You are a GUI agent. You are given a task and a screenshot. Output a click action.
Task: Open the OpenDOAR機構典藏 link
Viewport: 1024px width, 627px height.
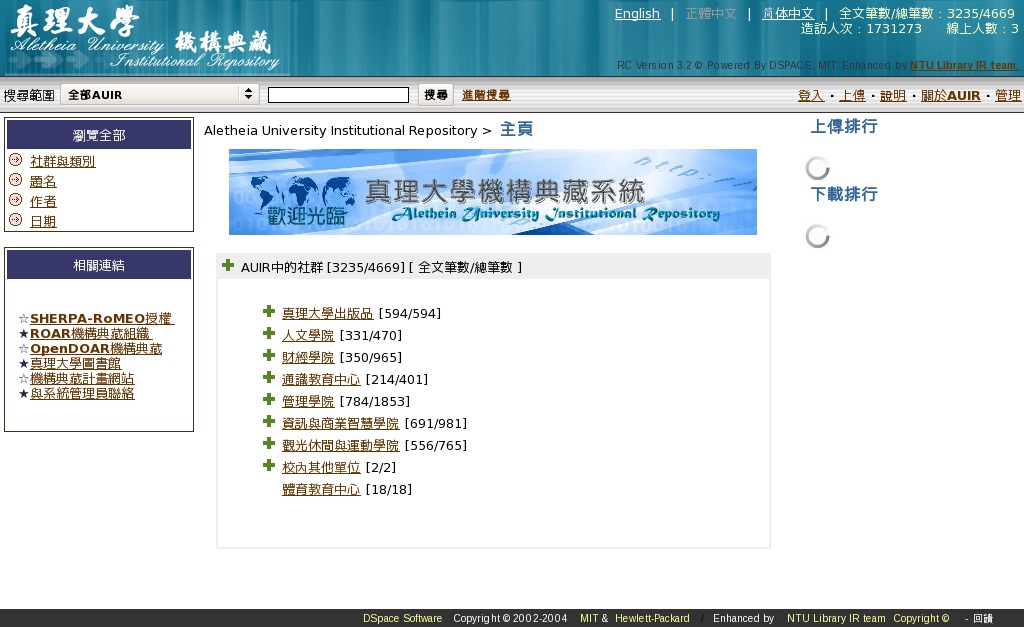pyautogui.click(x=96, y=348)
